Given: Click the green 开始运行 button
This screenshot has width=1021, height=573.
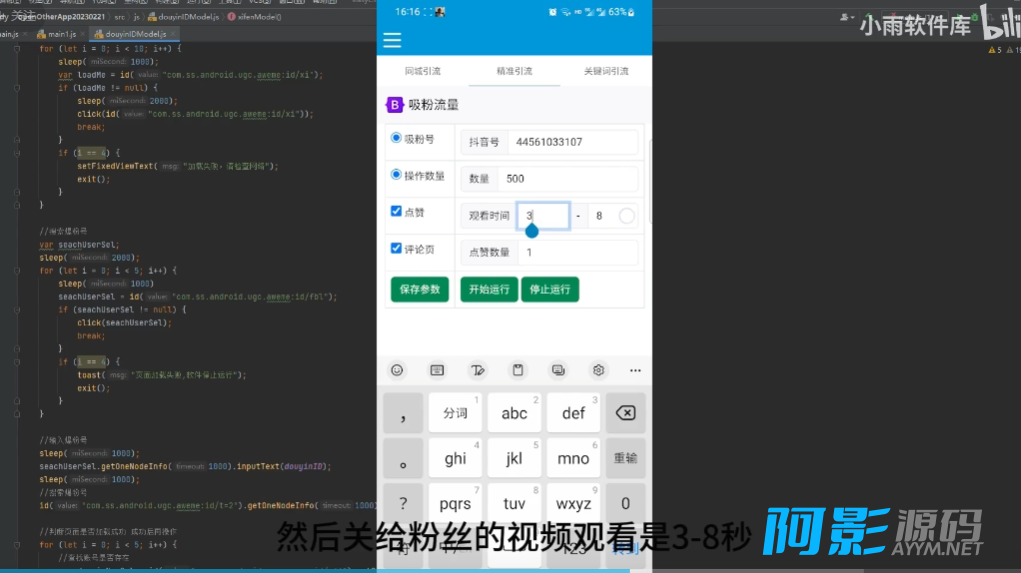Looking at the screenshot, I should [489, 289].
